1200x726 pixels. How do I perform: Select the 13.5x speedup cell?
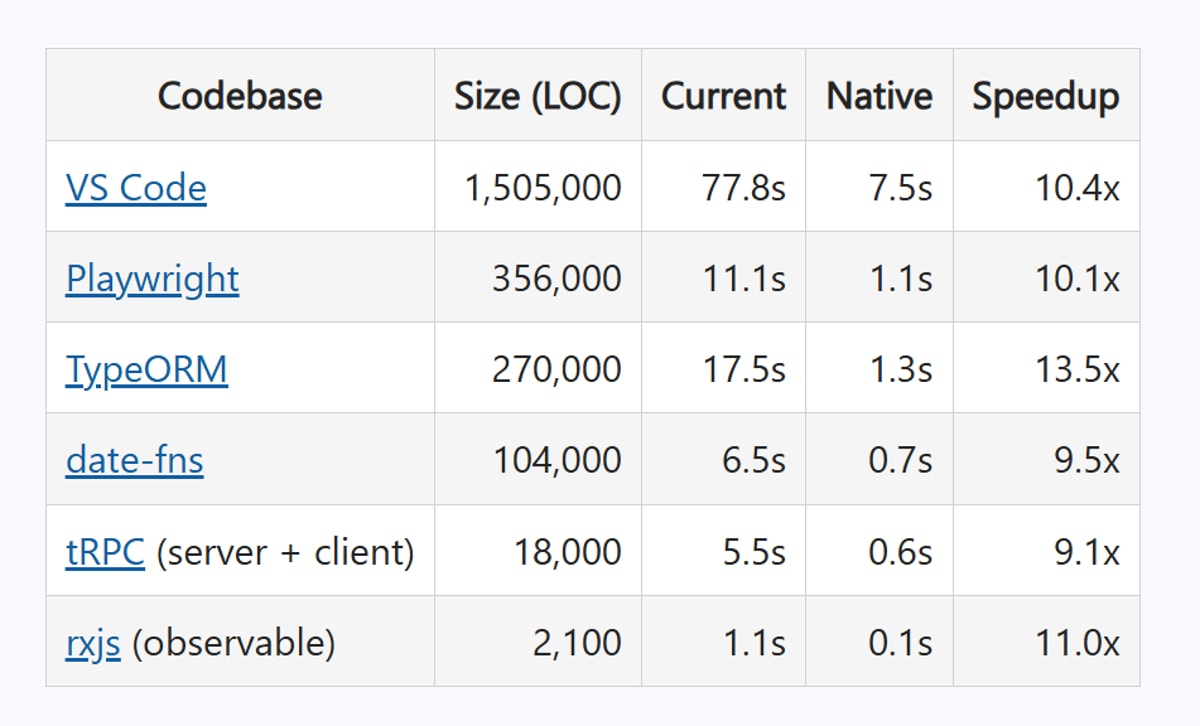[1077, 369]
